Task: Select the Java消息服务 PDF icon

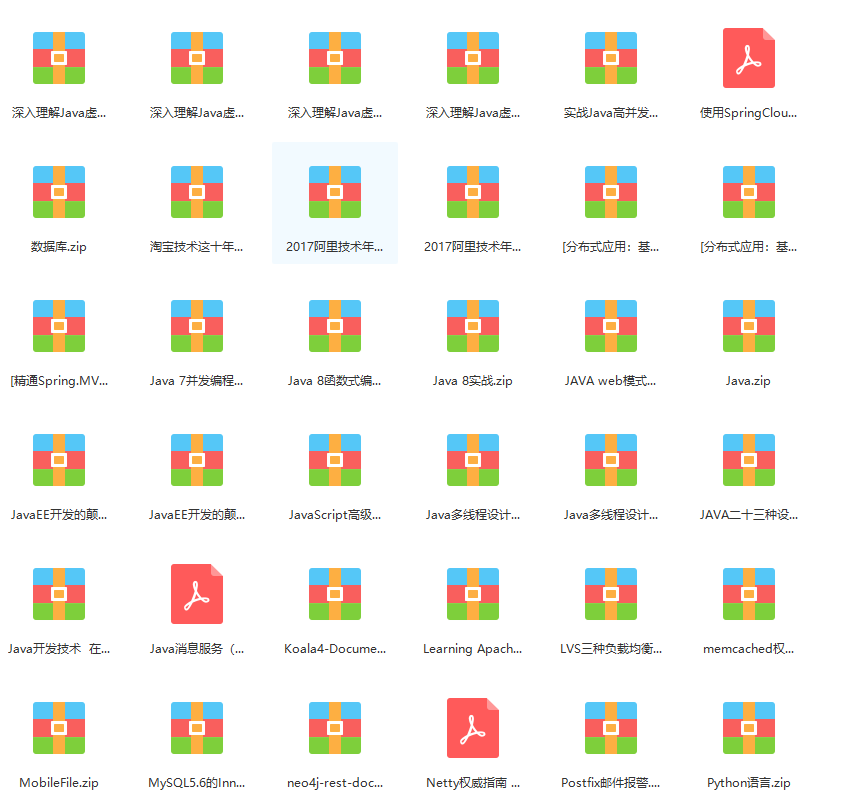Action: click(x=197, y=594)
